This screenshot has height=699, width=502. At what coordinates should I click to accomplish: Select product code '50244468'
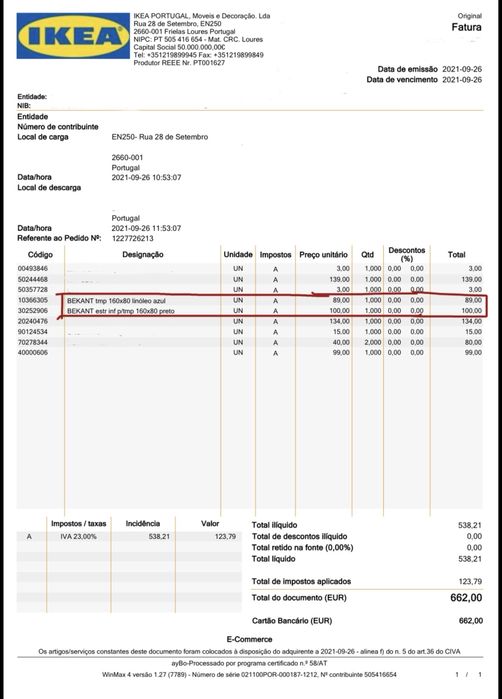click(x=33, y=279)
